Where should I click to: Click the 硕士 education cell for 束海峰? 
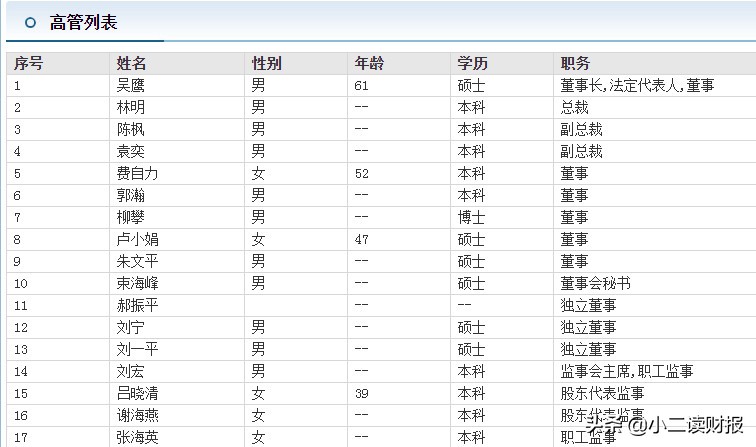[x=471, y=283]
